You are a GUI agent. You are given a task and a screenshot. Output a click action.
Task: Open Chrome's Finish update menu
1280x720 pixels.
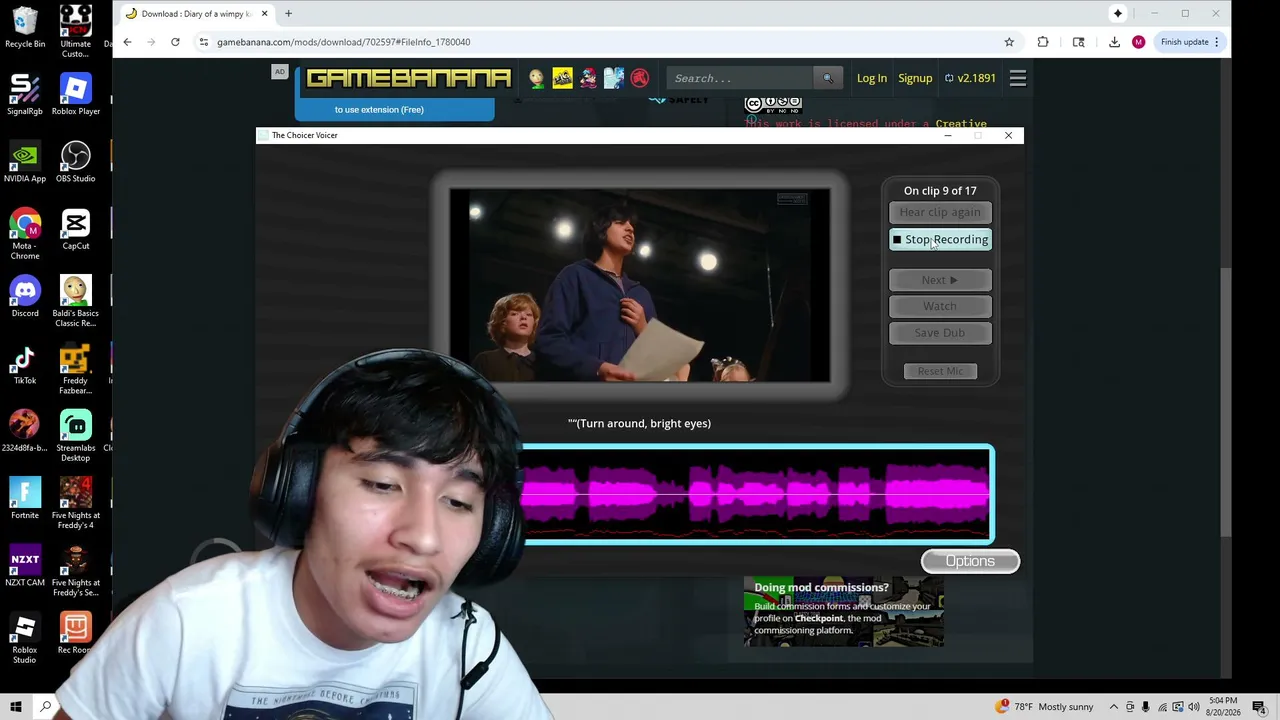1190,42
